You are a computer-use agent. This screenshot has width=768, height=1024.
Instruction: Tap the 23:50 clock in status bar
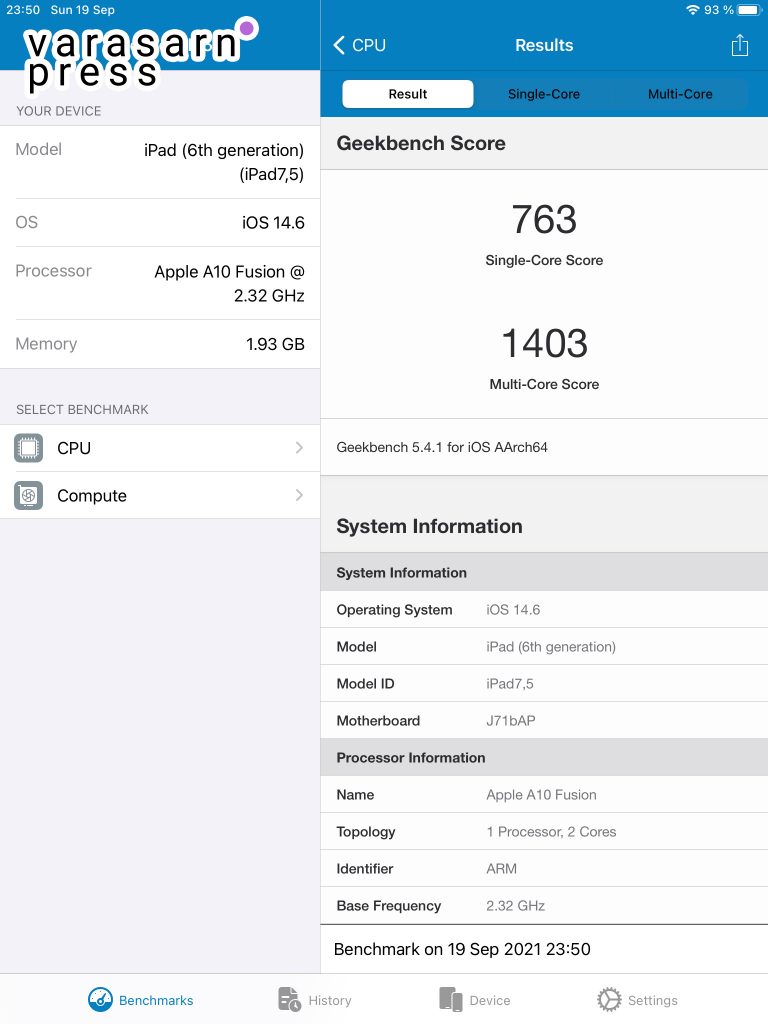click(23, 10)
